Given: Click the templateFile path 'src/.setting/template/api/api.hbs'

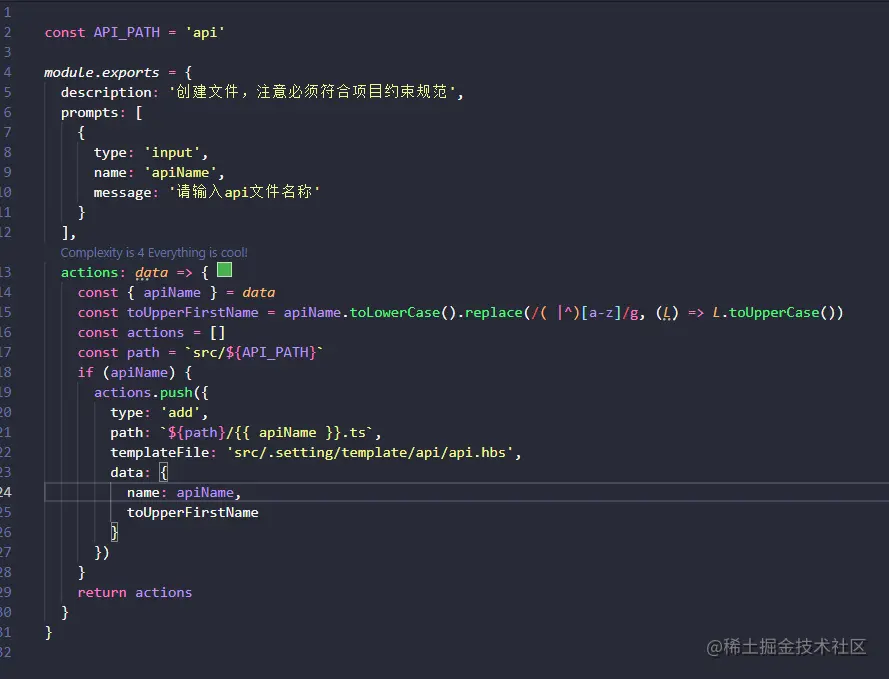Looking at the screenshot, I should pos(374,452).
